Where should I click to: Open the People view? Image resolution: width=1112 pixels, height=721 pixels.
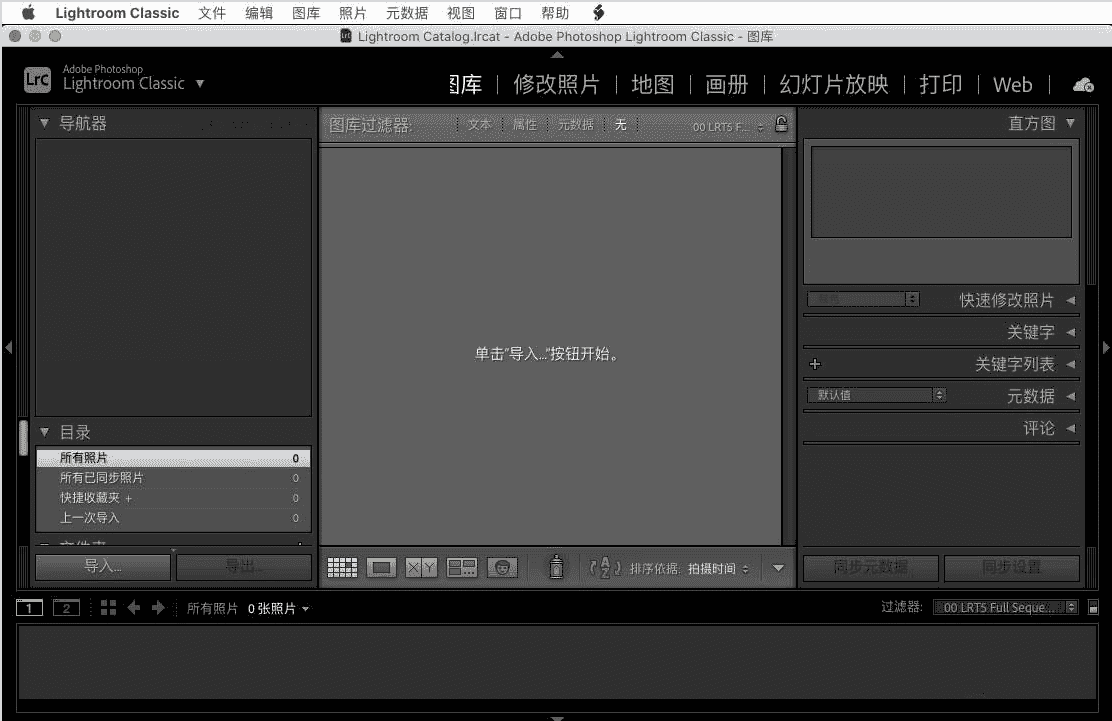(x=502, y=567)
